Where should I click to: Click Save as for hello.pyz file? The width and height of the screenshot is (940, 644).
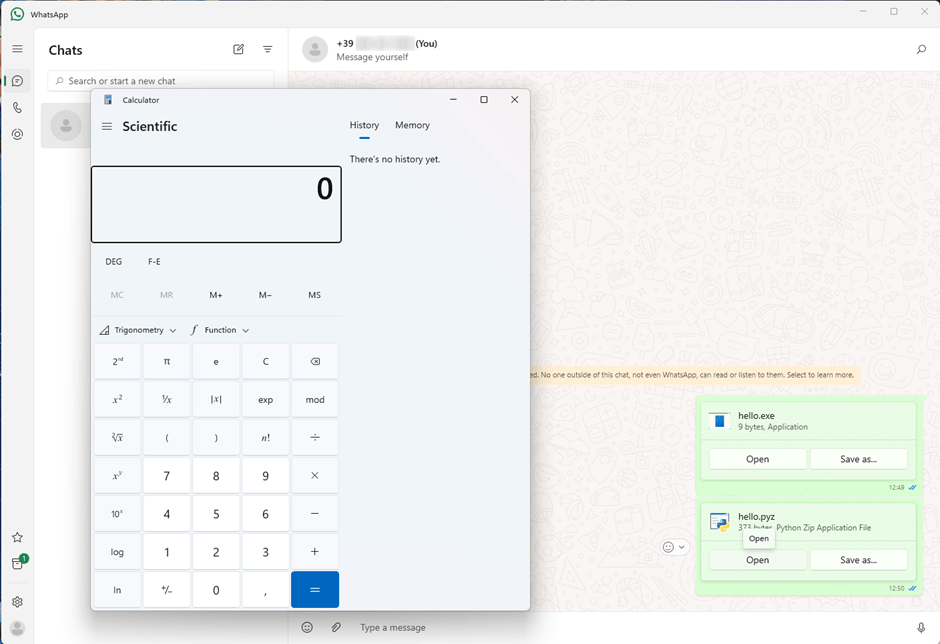[x=858, y=560]
